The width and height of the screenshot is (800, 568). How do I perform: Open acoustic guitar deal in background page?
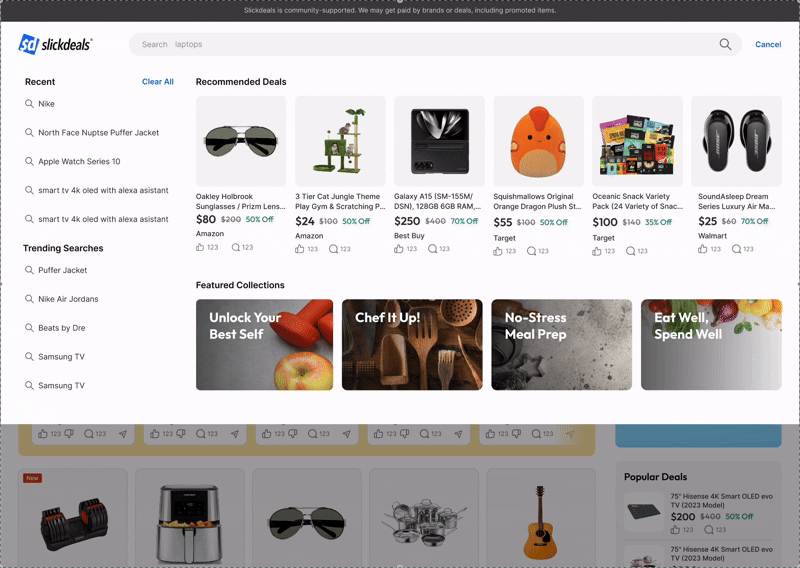(541, 518)
